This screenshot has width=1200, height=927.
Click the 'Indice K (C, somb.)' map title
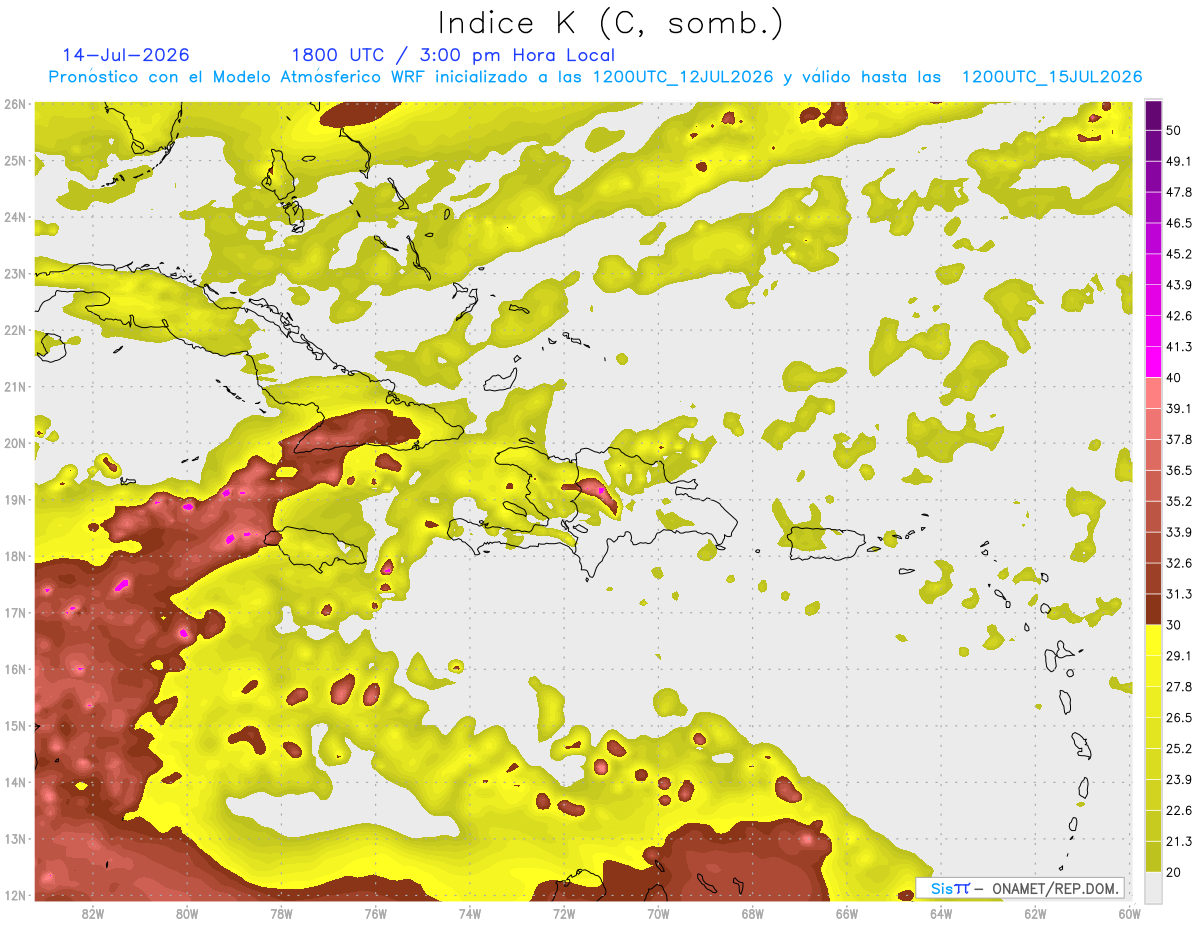click(610, 23)
